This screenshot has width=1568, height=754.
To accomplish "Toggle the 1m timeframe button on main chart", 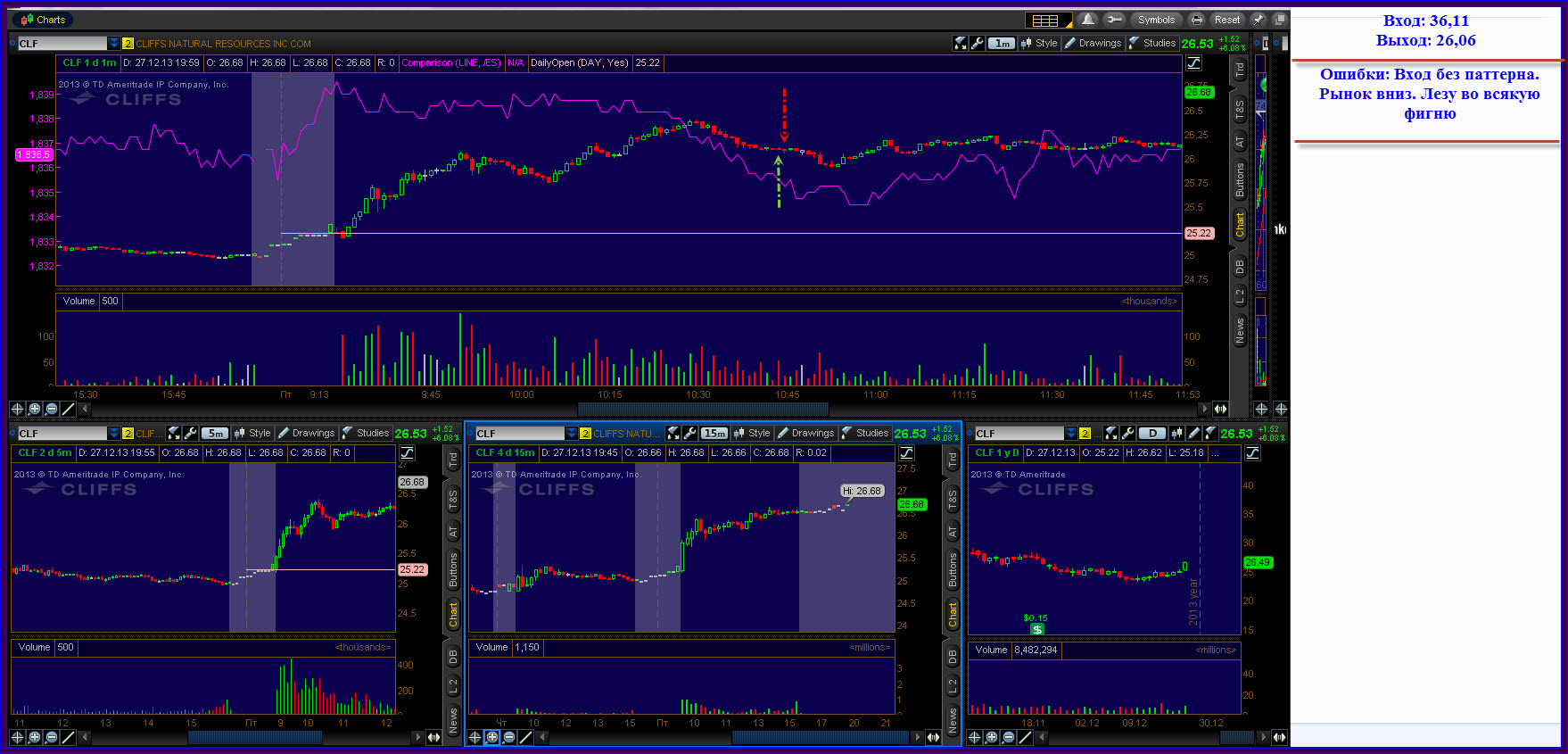I will click(1003, 43).
